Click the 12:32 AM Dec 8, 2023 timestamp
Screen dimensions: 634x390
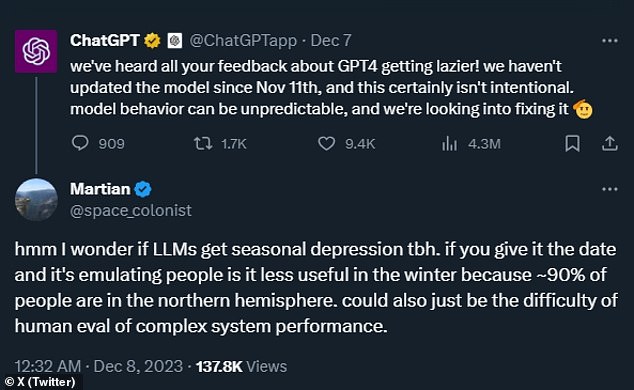pos(99,367)
